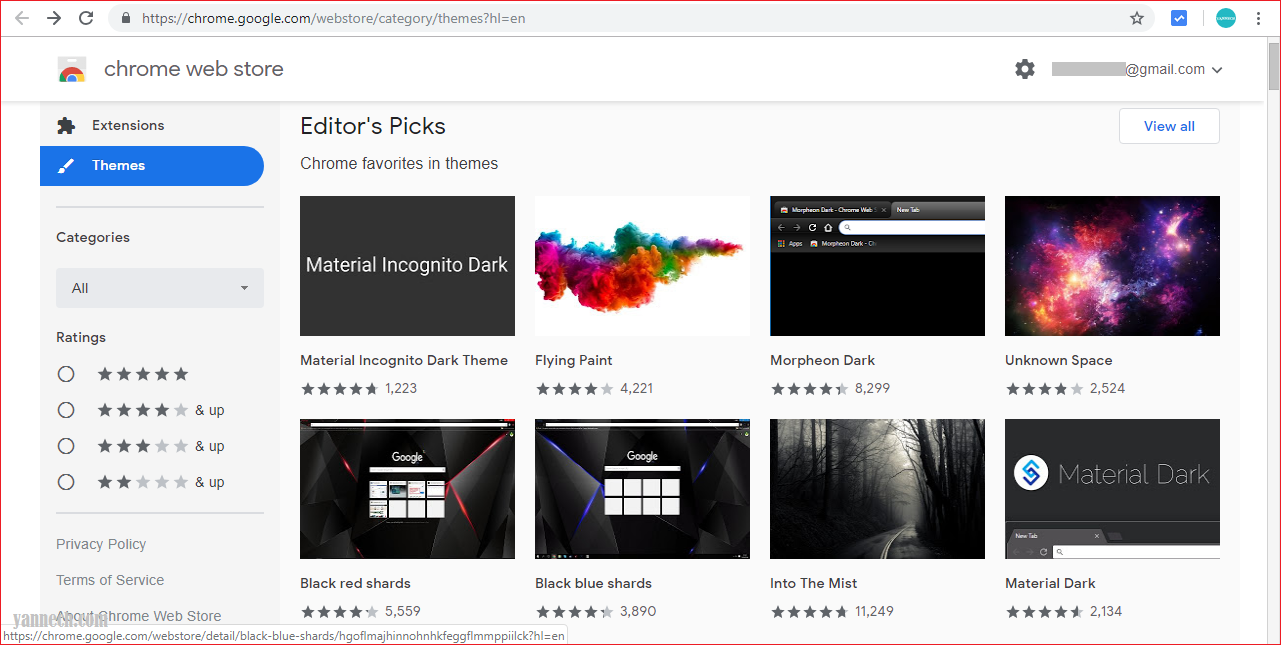Open the Categories All dropdown

click(x=159, y=288)
